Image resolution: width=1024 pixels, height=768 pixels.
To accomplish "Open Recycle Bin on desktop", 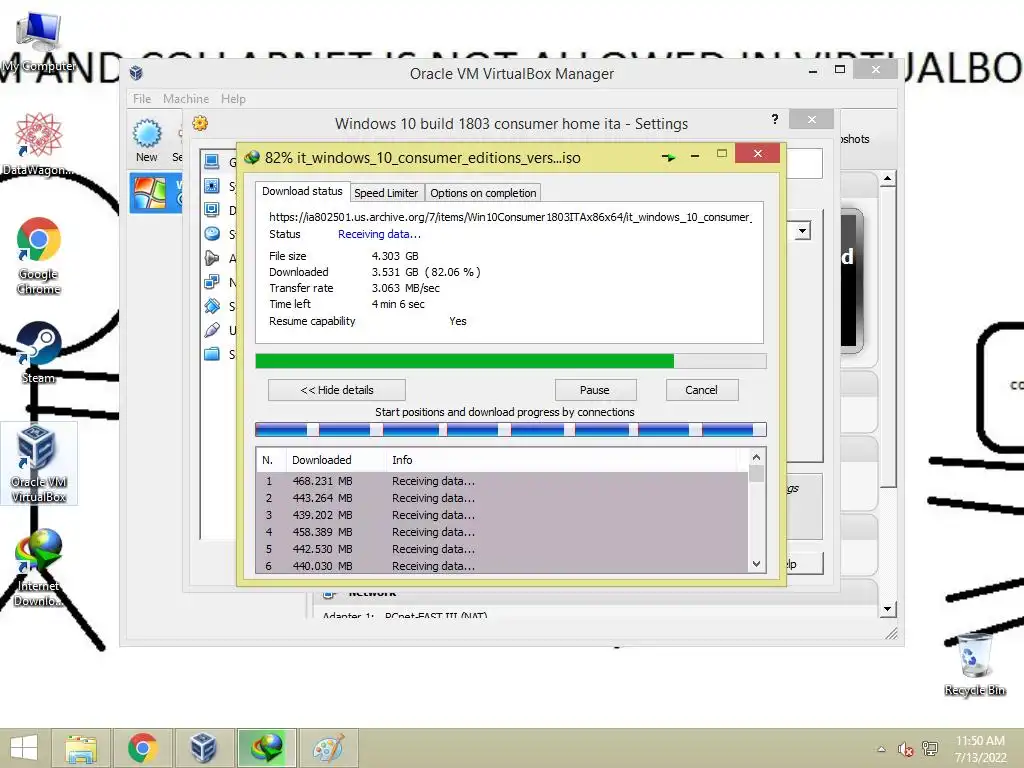I will click(974, 664).
